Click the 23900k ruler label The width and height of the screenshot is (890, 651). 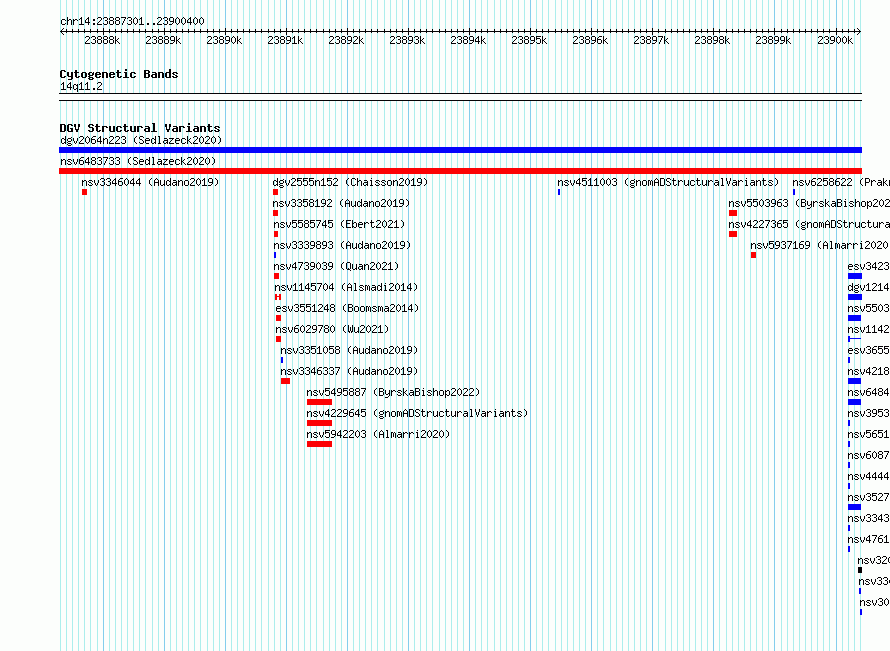coord(835,40)
